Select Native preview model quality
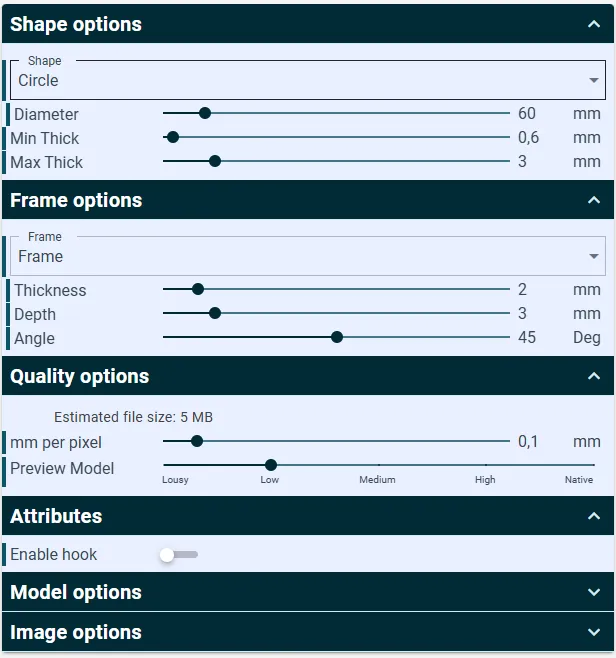 click(x=579, y=479)
